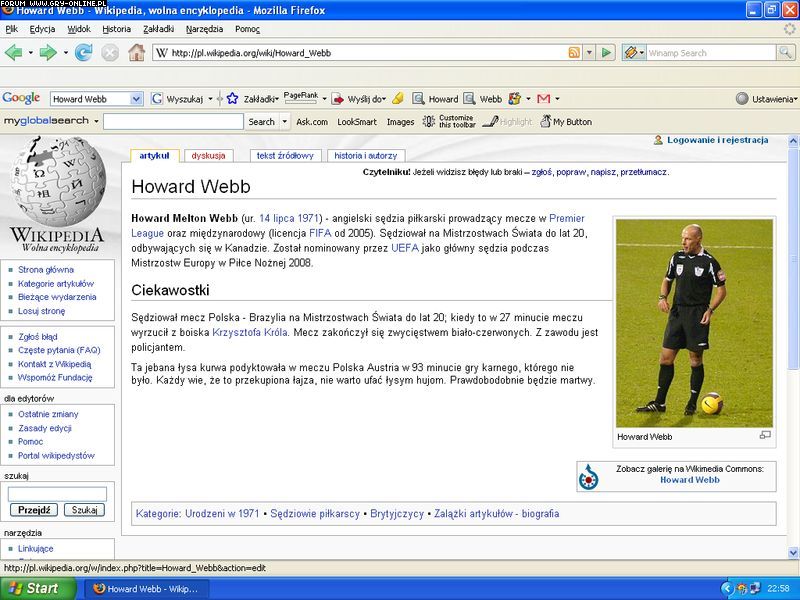The image size is (800, 600).
Task: Click the Google logo on the Google toolbar
Action: (21, 98)
